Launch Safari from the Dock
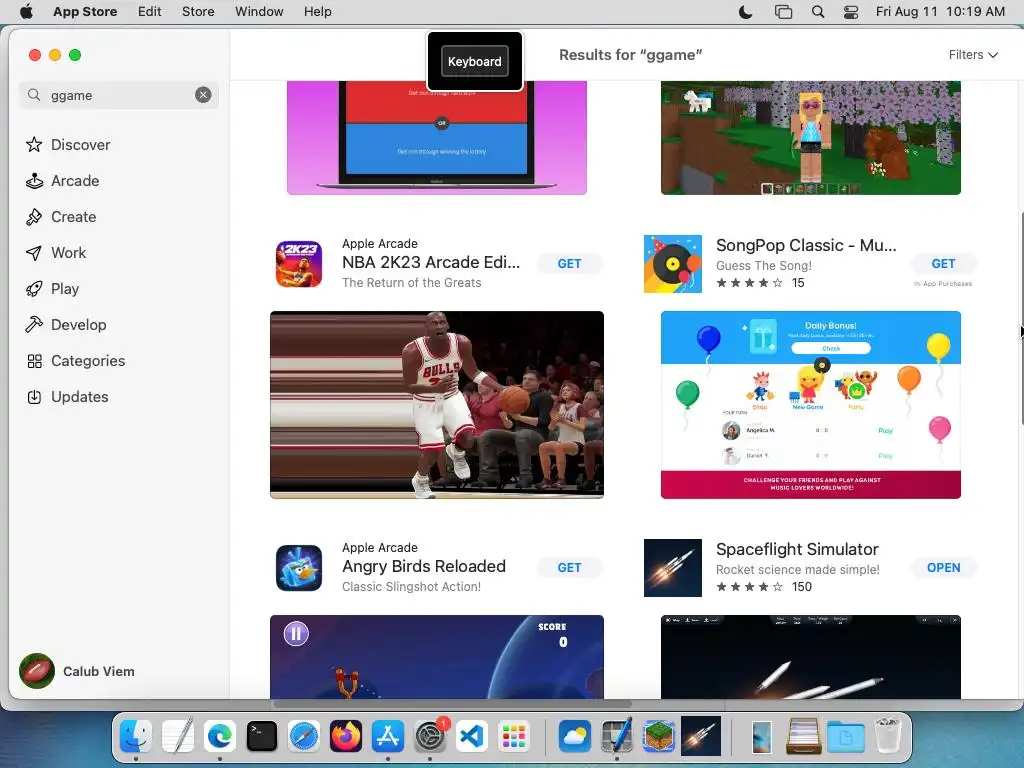 tap(304, 737)
